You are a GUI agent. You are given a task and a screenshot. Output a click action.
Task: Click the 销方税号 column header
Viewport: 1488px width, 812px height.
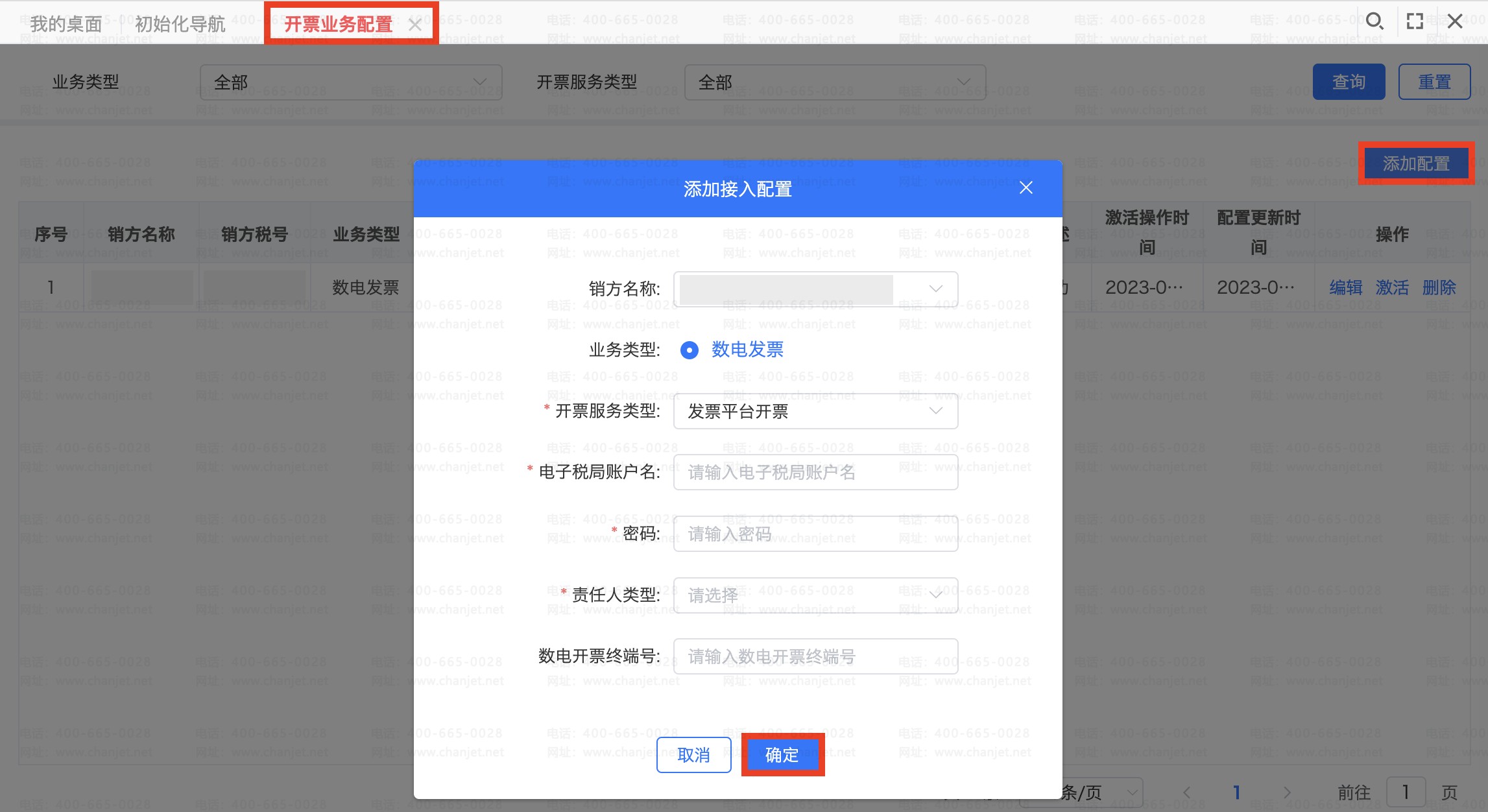pos(254,234)
